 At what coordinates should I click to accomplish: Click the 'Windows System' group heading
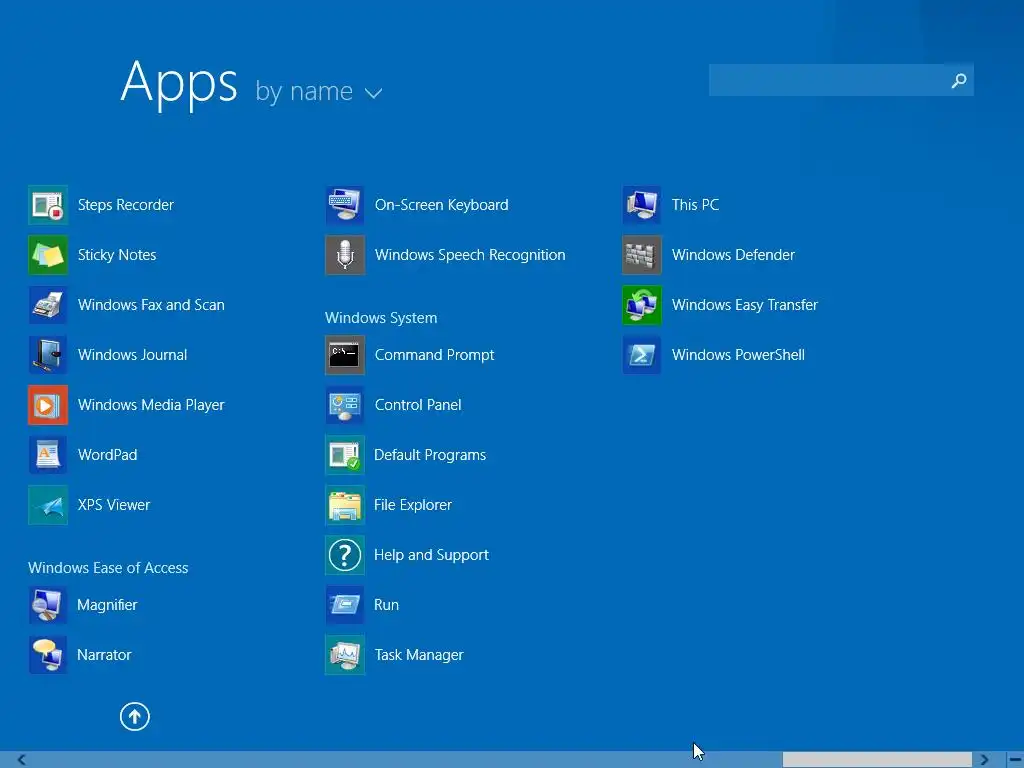[x=381, y=318]
